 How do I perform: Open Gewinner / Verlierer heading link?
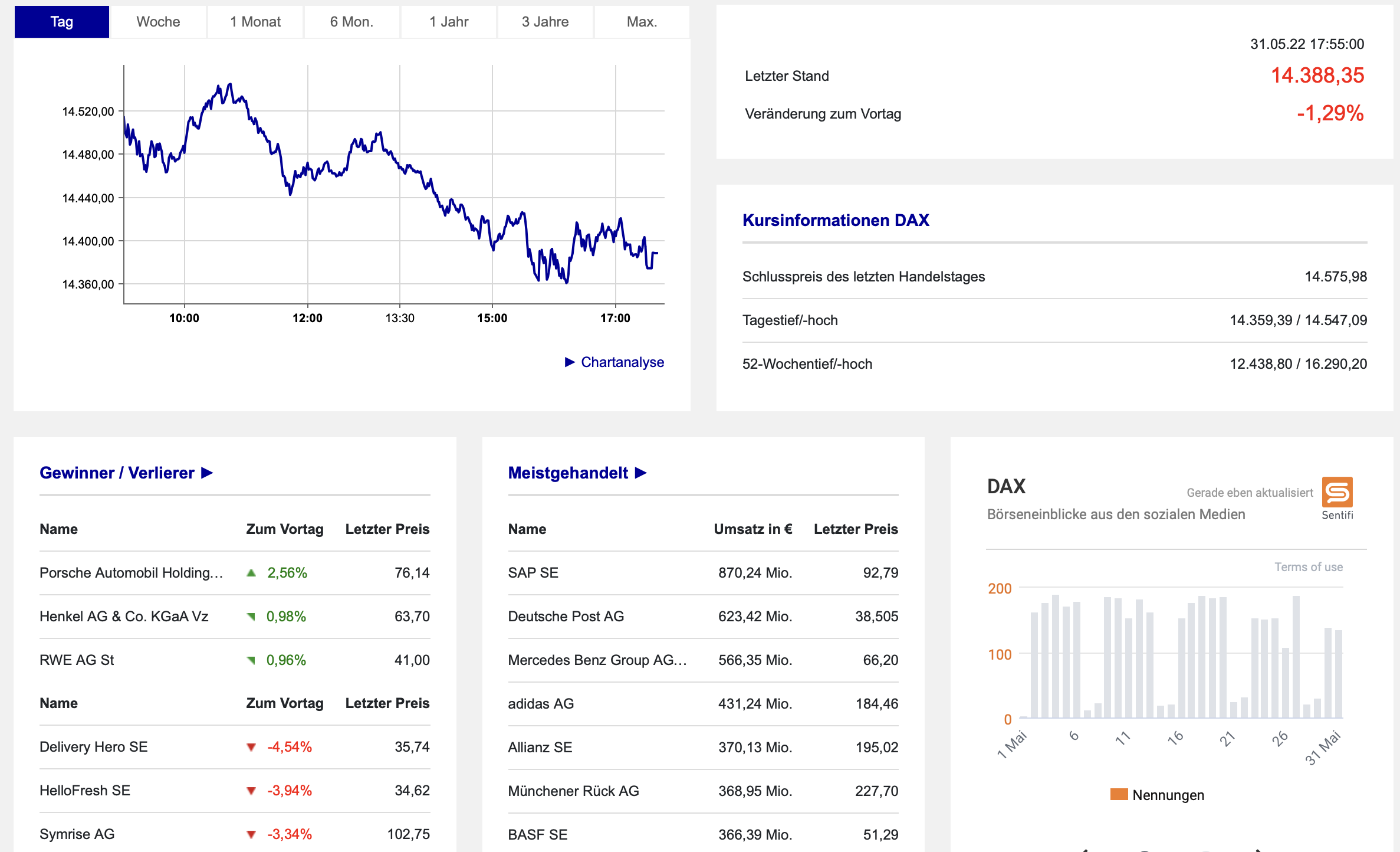tap(117, 473)
